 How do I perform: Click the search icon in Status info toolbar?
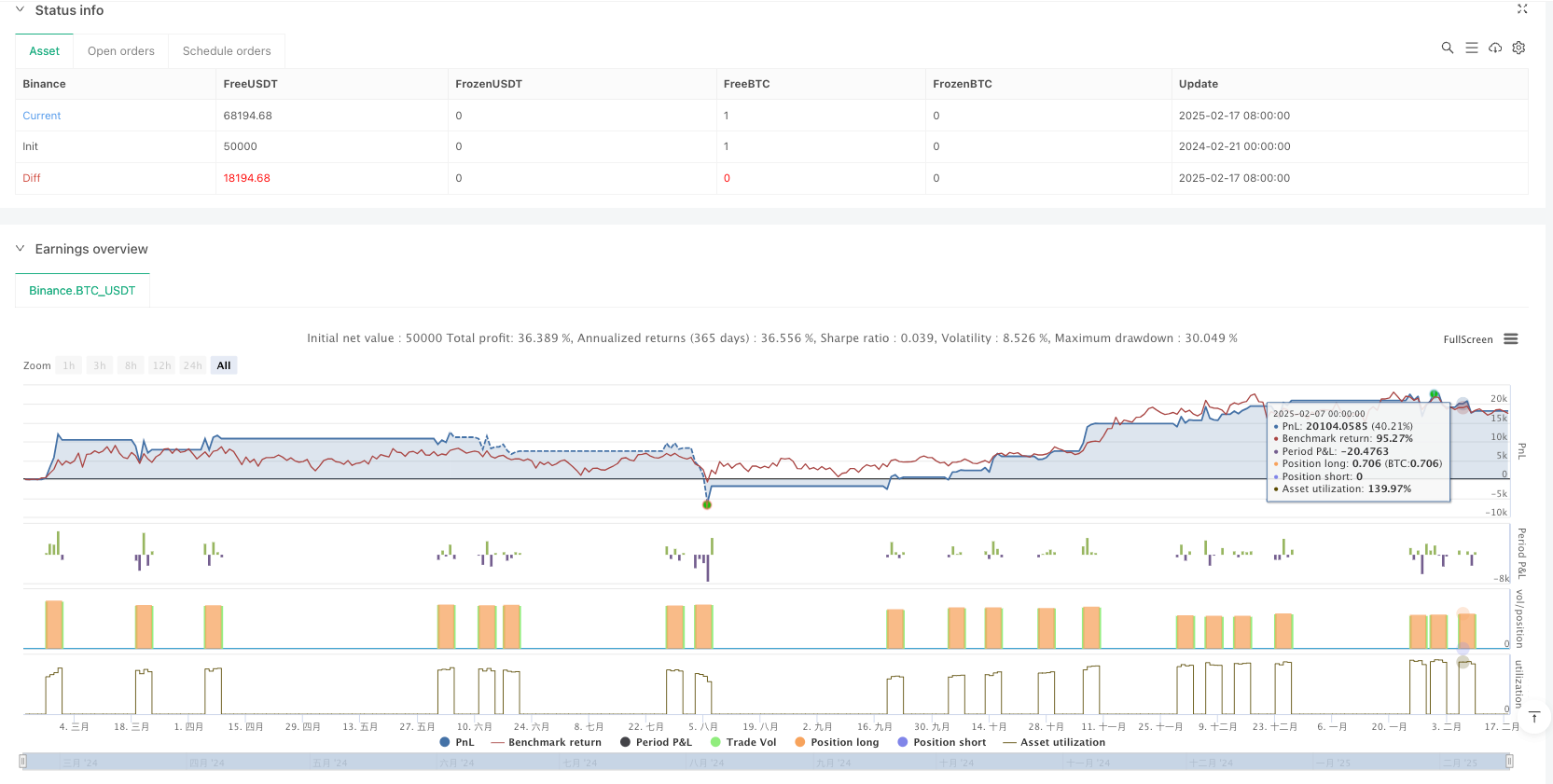coord(1448,48)
